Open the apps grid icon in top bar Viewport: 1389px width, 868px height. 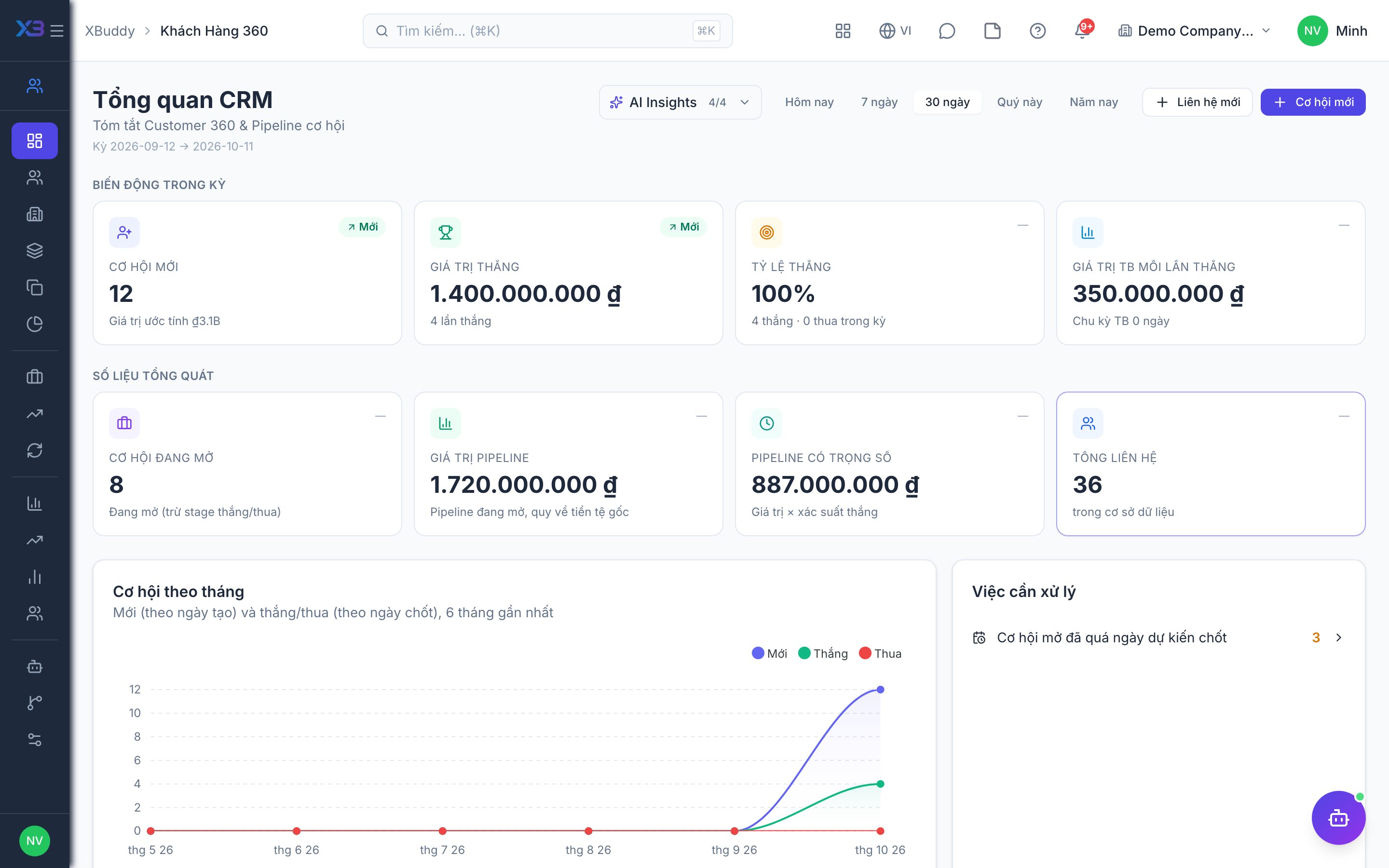(843, 30)
